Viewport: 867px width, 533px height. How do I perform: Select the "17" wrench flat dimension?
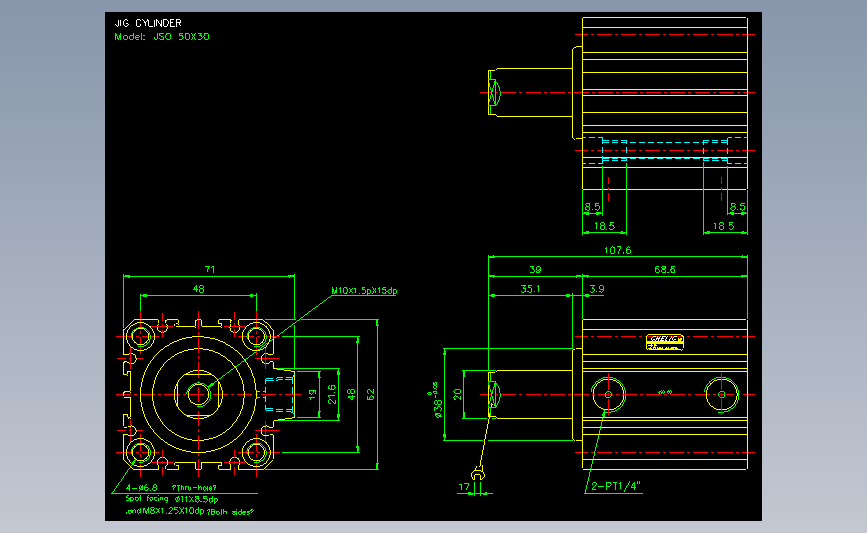point(464,487)
